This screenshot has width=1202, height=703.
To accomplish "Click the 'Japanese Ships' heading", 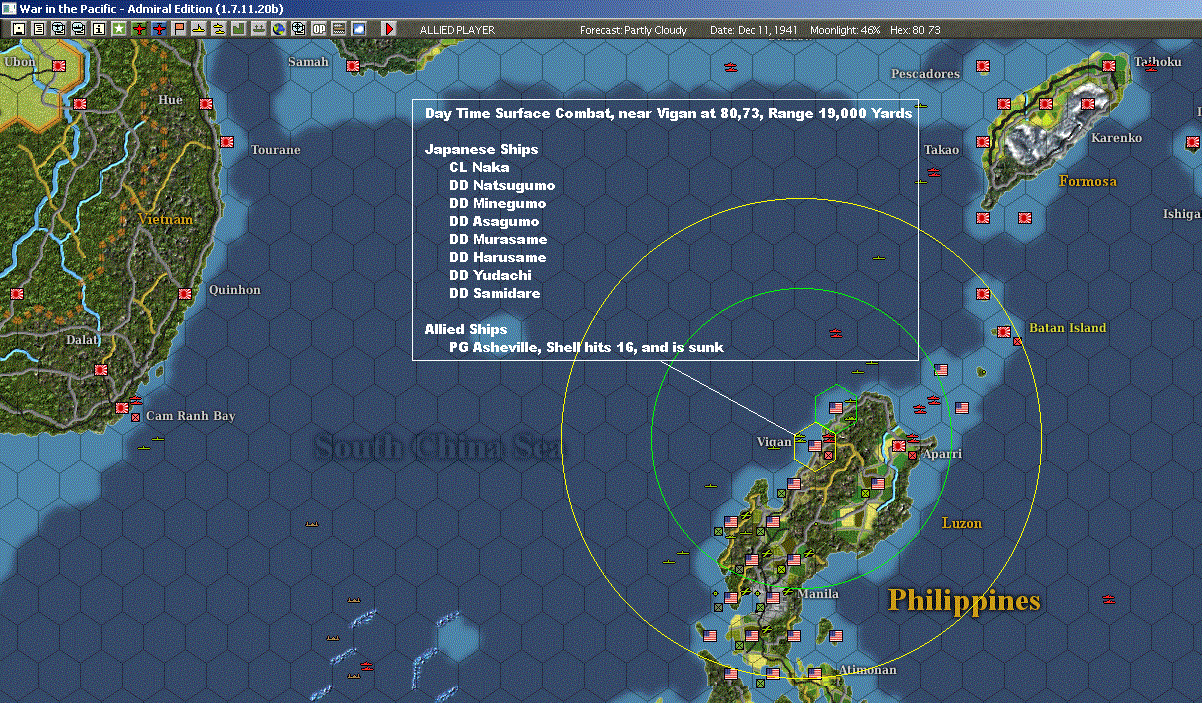I will (x=482, y=149).
